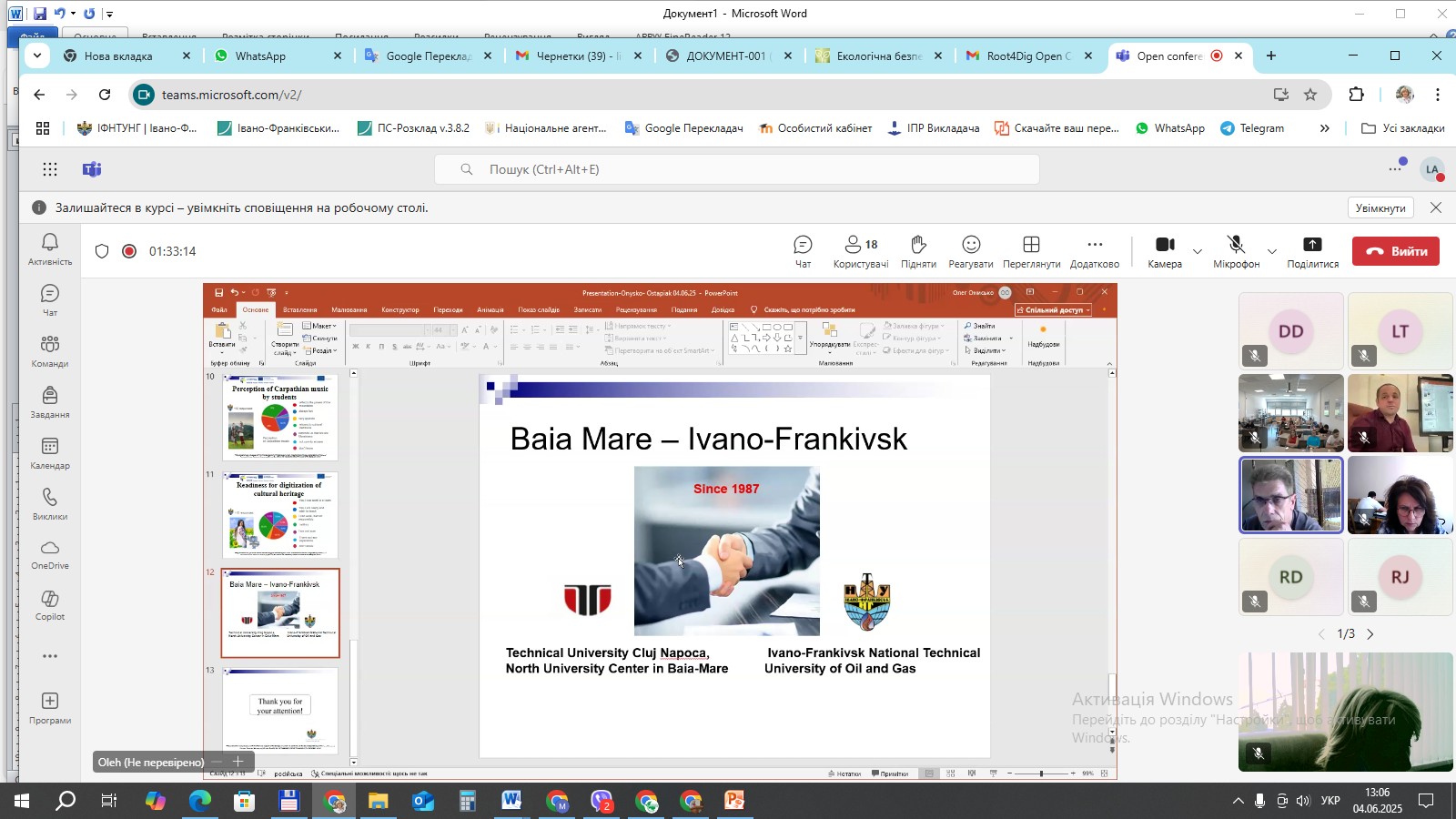Go to next page of participant videos

[x=1370, y=634]
